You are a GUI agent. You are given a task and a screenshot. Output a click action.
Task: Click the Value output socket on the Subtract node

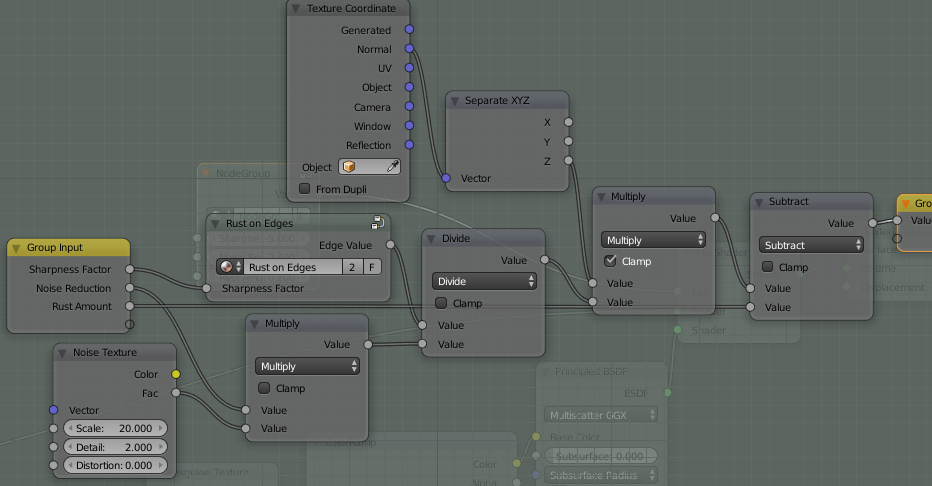(873, 223)
